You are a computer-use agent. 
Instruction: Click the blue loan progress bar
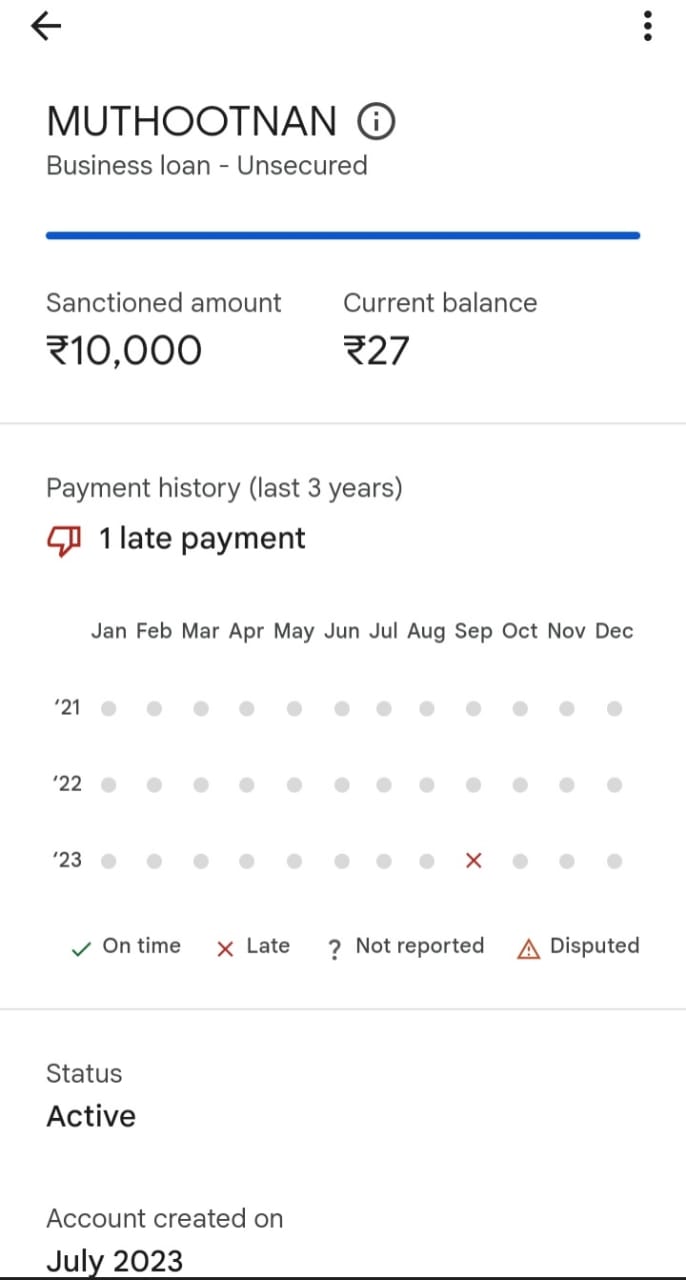point(342,236)
